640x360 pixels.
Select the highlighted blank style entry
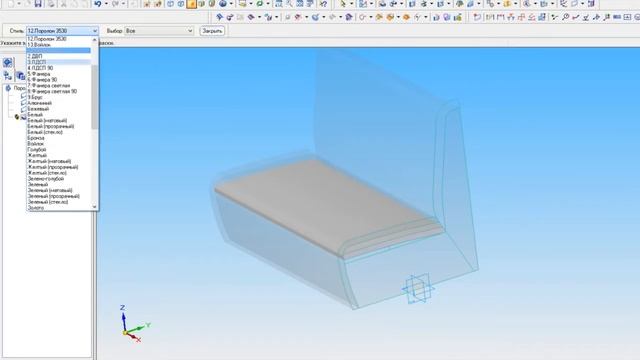pyautogui.click(x=59, y=50)
